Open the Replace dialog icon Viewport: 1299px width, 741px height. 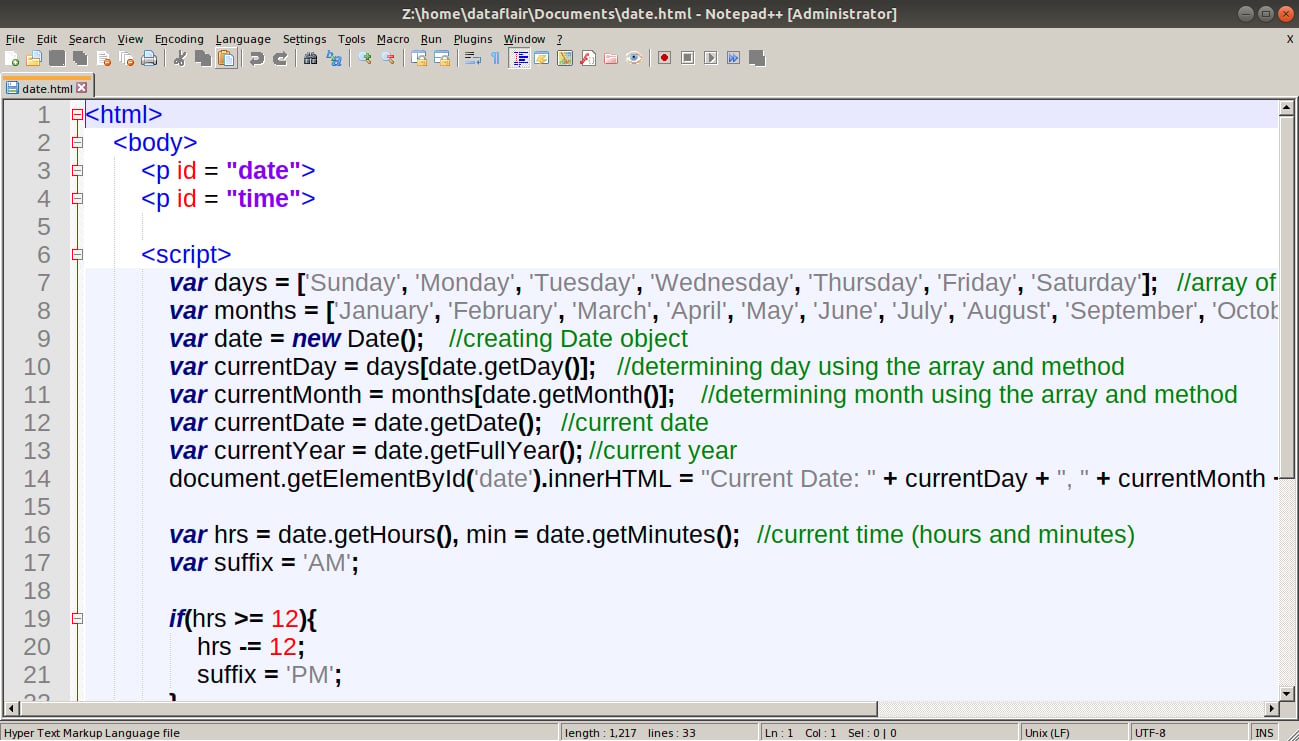pos(333,58)
